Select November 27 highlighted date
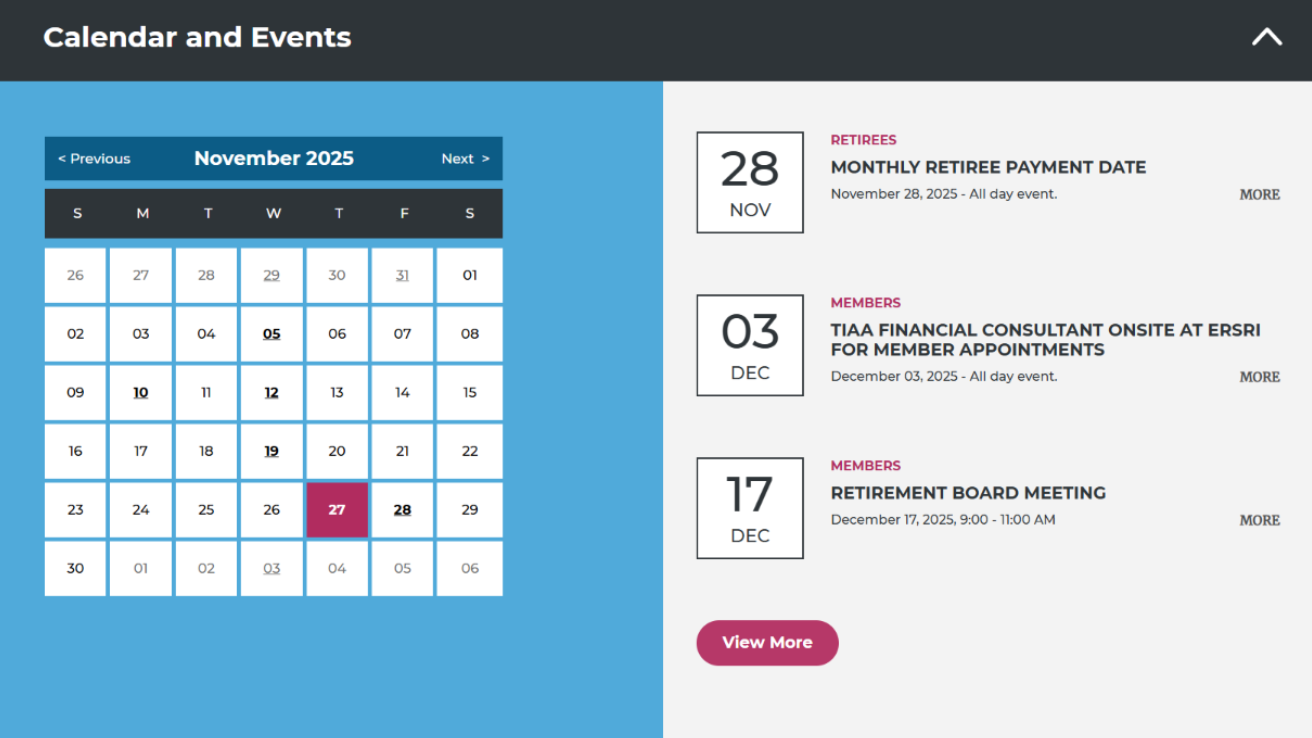1312x738 pixels. pos(337,510)
